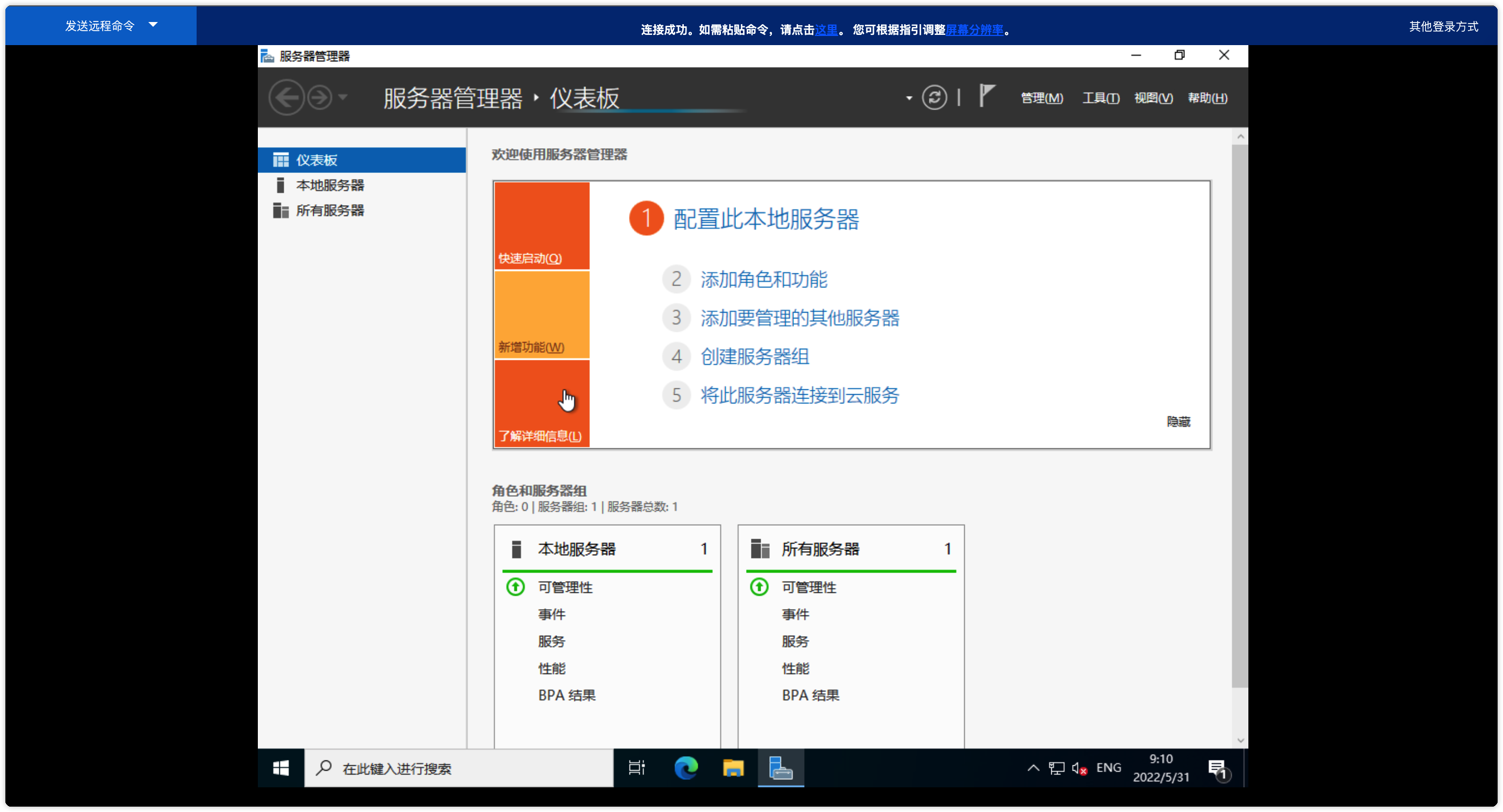Click the 屏幕分辨率 link in banner
This screenshot has height=812, width=1503.
point(974,30)
